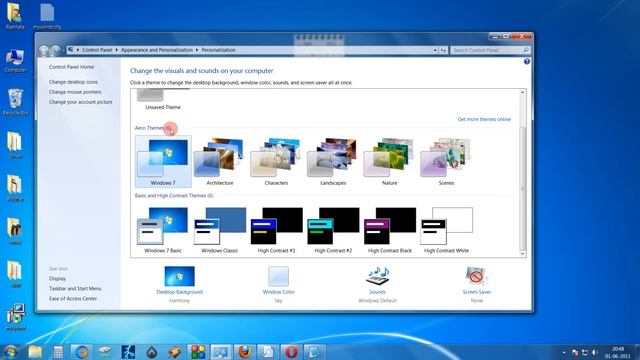Viewport: 640px width, 360px height.
Task: Open the Display link under See also
Action: click(x=58, y=278)
